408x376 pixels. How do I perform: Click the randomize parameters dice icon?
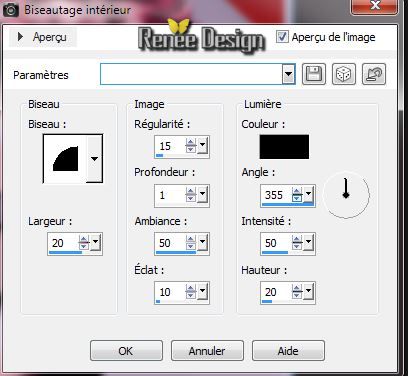pyautogui.click(x=344, y=74)
